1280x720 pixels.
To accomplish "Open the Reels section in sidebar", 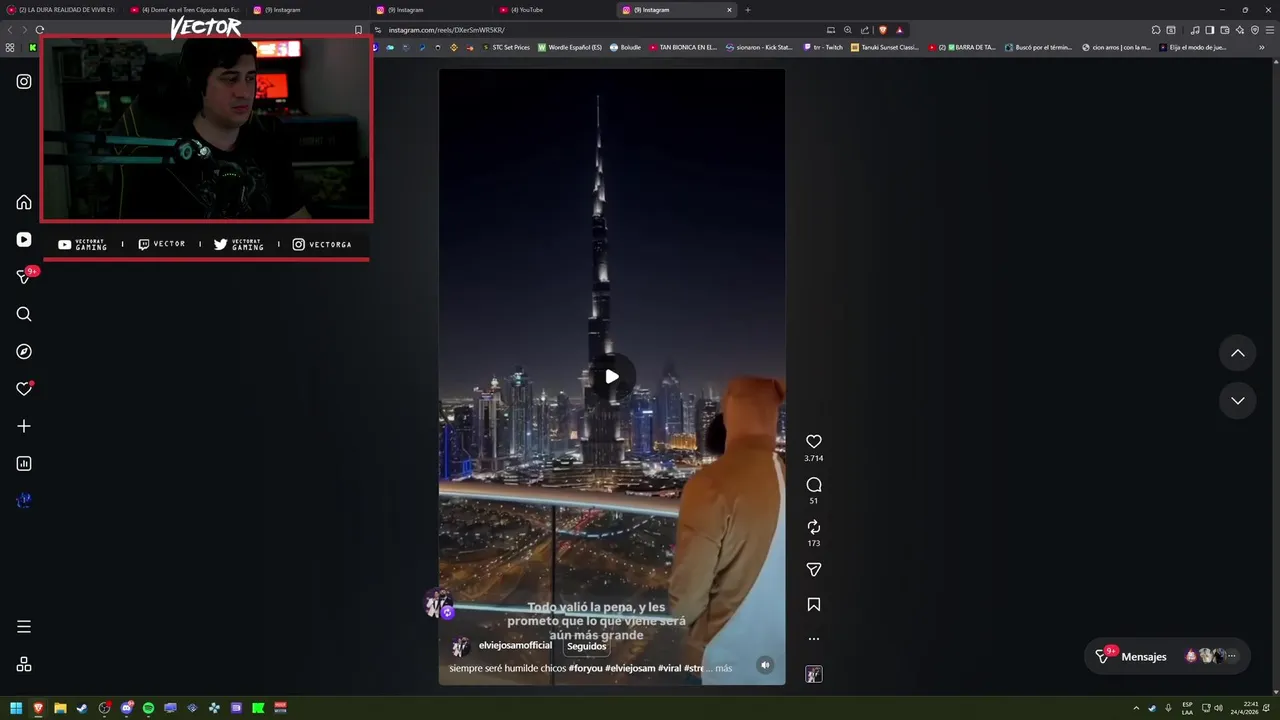I will tap(24, 240).
